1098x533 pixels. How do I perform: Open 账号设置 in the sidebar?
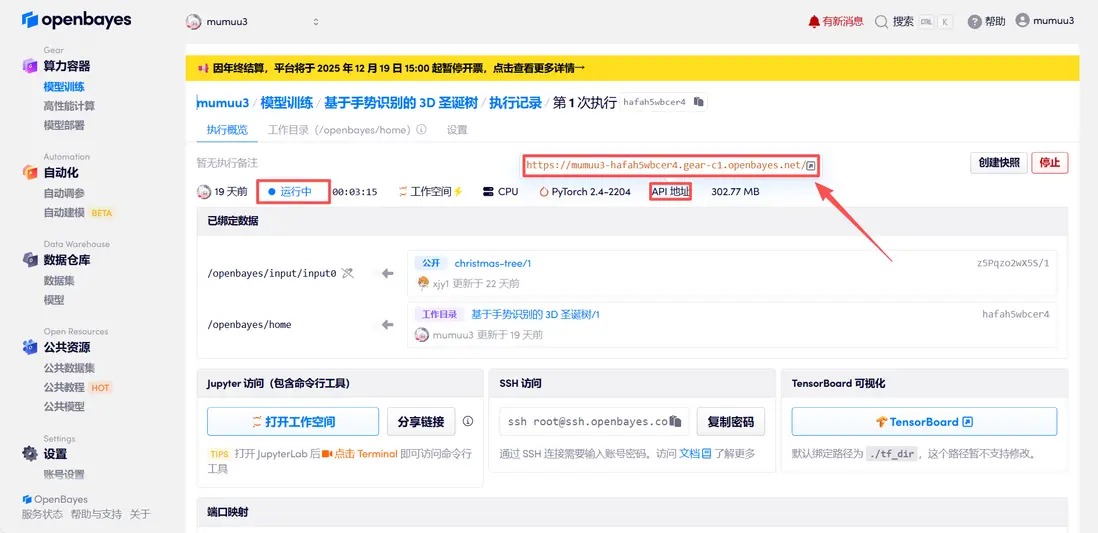64,474
